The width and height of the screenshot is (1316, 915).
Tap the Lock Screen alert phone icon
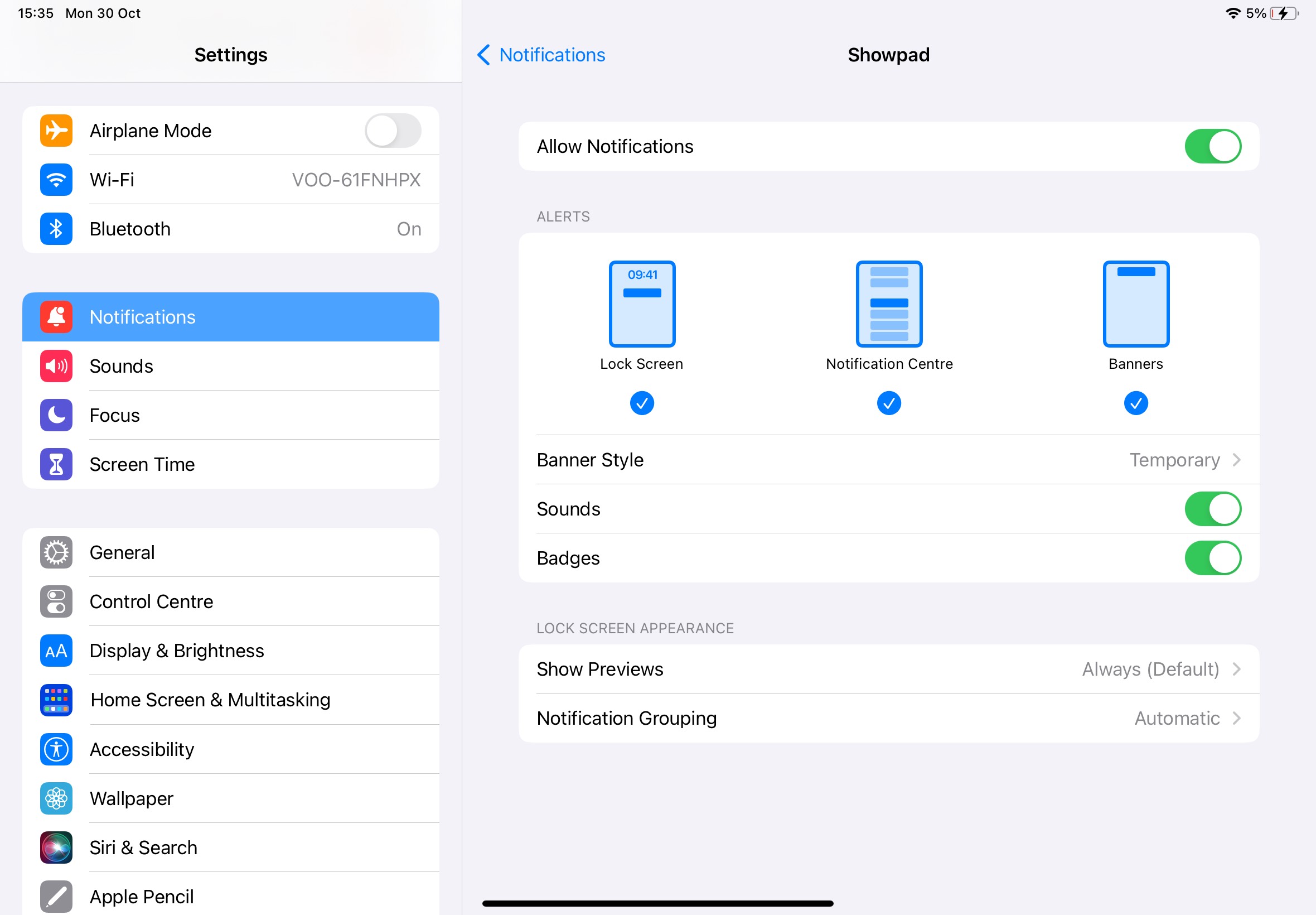click(642, 304)
